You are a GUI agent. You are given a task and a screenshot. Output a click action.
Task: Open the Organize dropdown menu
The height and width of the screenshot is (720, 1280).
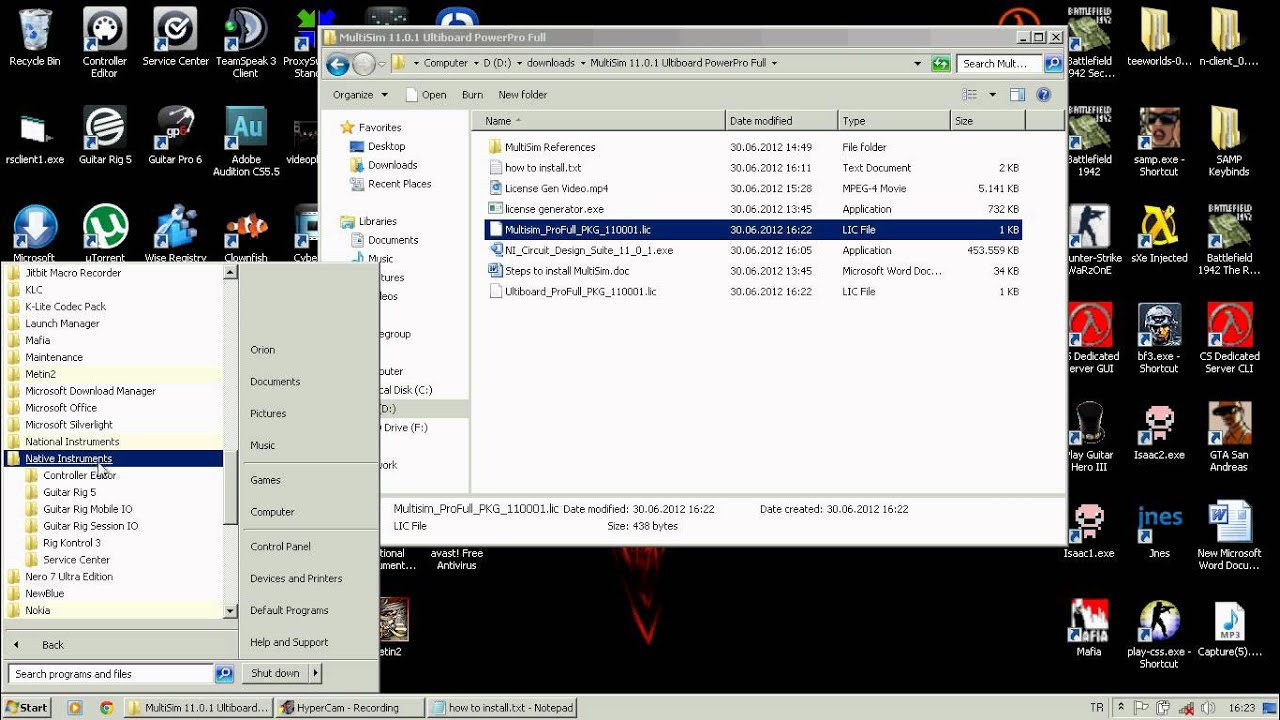point(360,95)
